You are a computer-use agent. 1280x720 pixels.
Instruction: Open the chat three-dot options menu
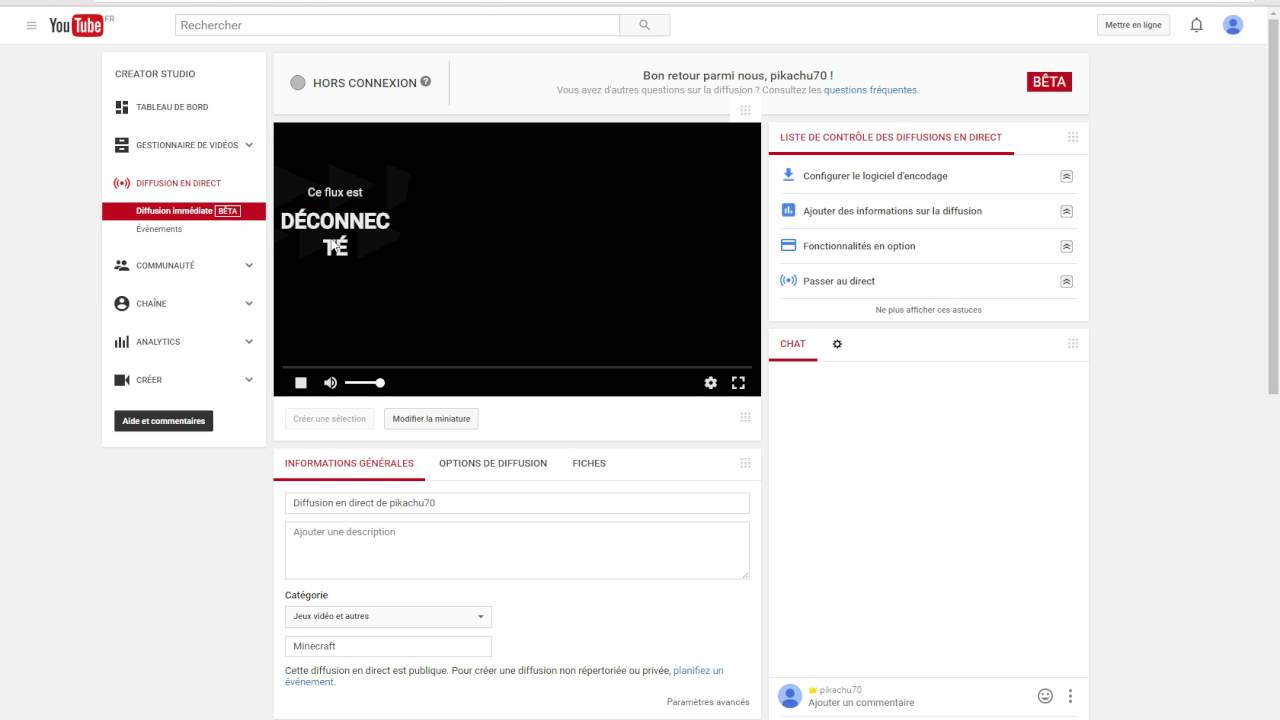point(1070,696)
